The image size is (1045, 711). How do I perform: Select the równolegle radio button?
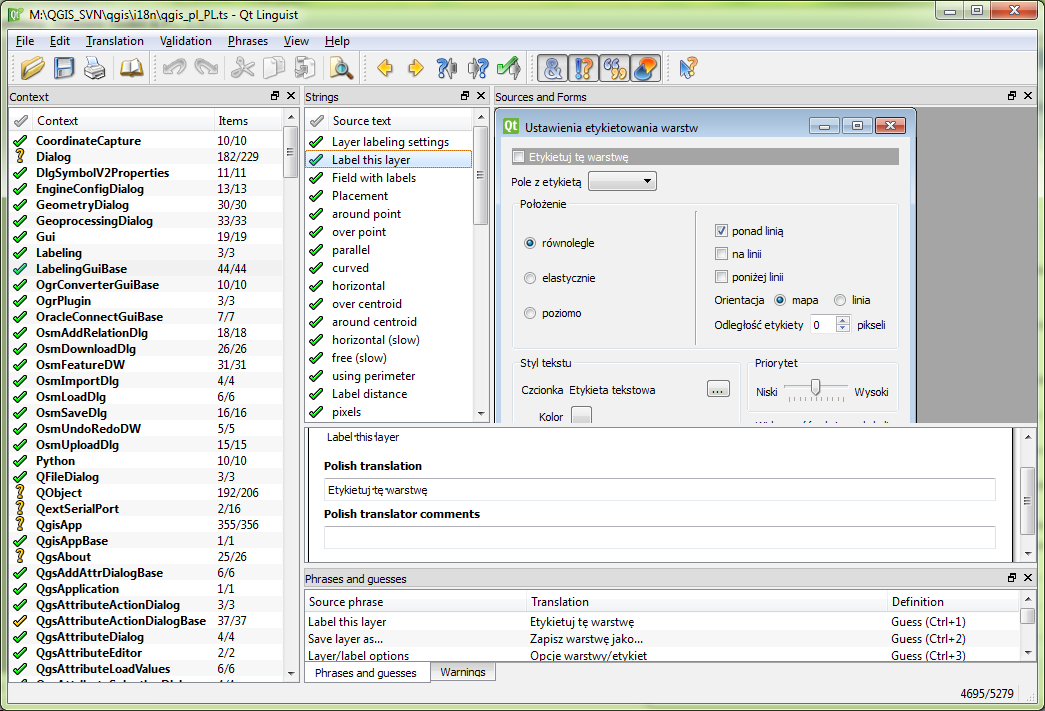coord(530,243)
